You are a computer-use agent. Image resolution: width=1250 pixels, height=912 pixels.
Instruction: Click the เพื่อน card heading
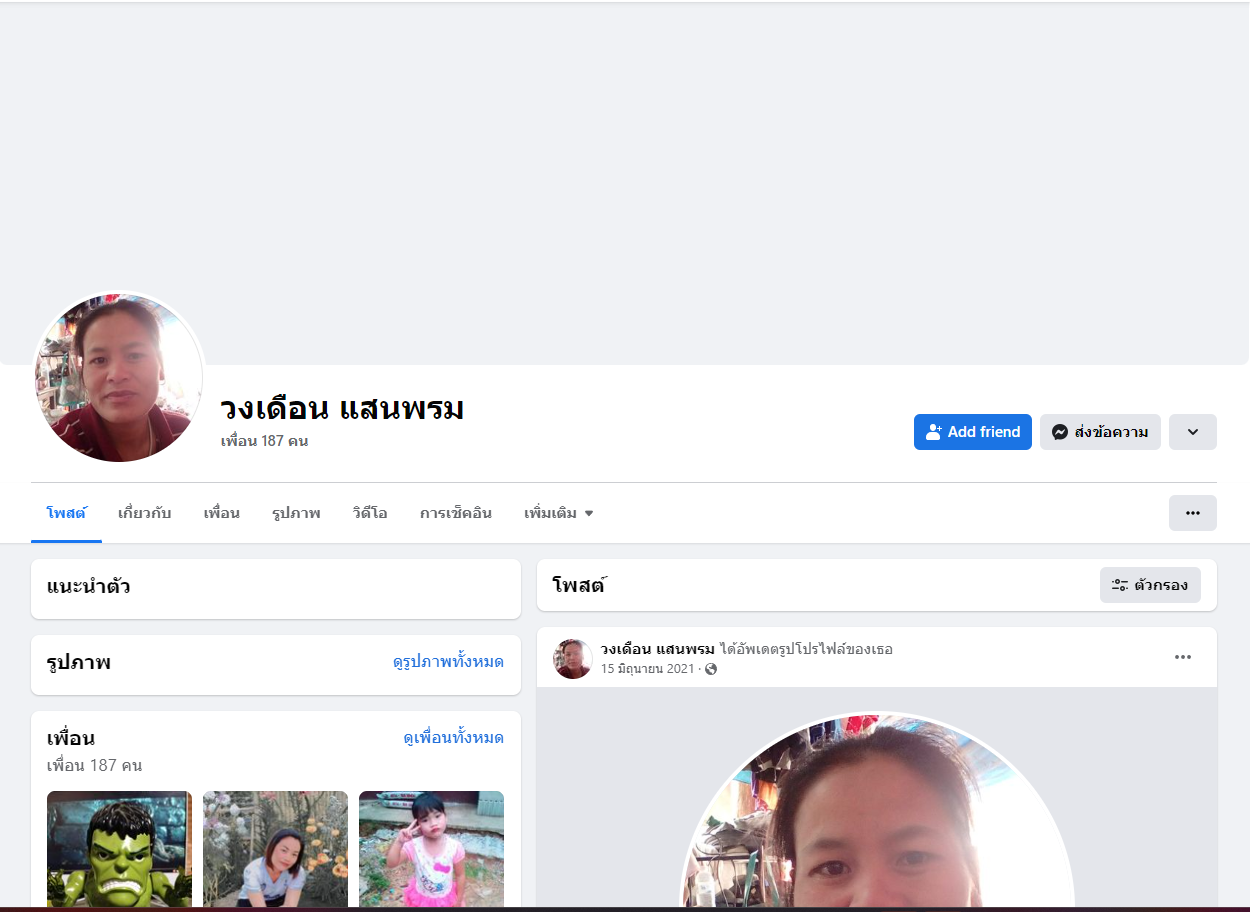pyautogui.click(x=71, y=738)
